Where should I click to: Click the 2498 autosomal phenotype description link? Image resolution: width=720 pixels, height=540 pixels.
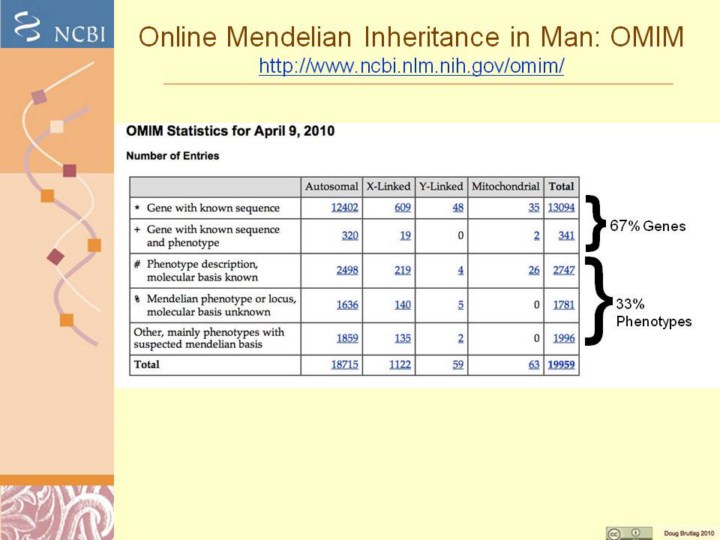coord(346,270)
